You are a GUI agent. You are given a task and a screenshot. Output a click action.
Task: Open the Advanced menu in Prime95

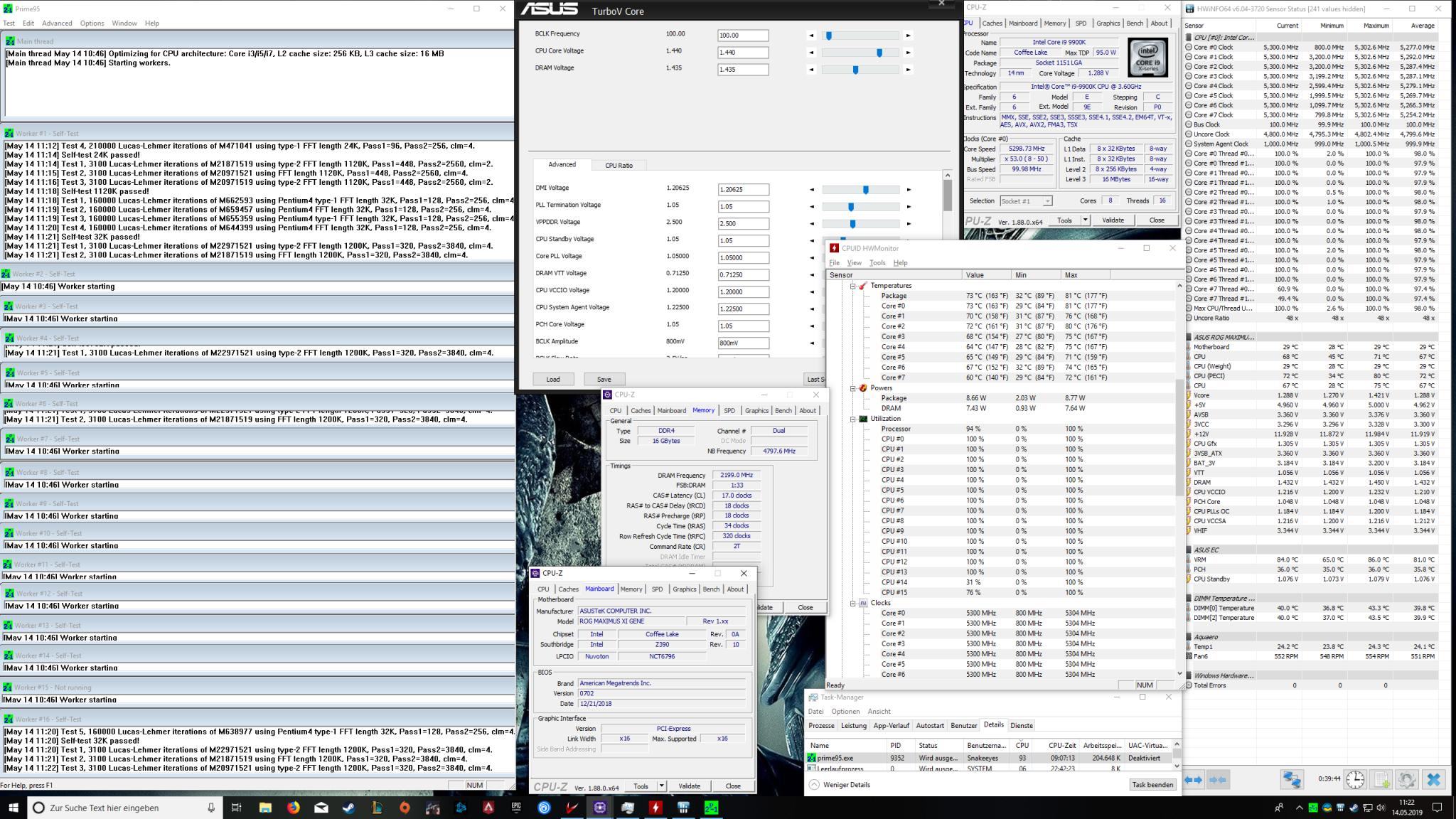57,23
